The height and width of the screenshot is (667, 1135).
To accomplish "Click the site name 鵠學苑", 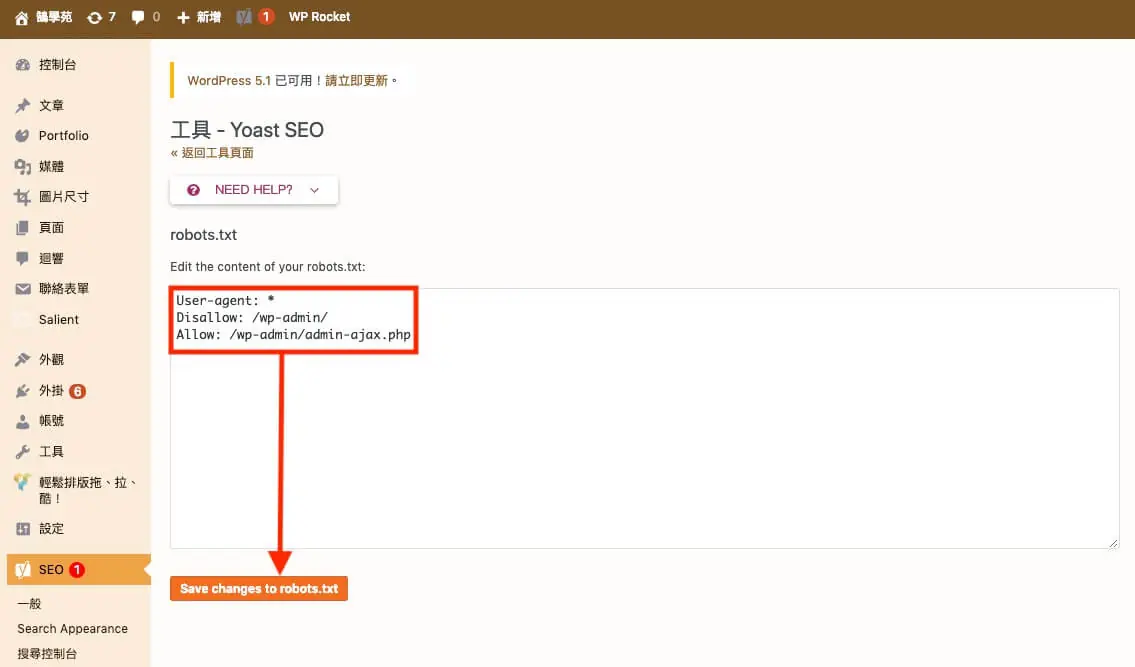I will tap(54, 17).
